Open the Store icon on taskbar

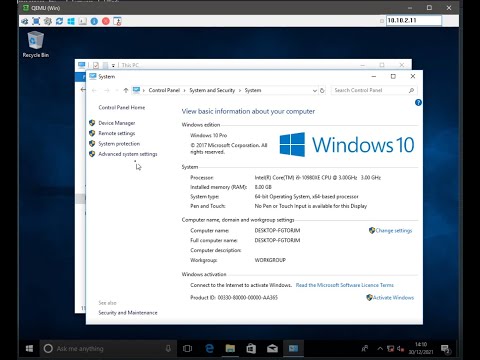click(x=251, y=349)
